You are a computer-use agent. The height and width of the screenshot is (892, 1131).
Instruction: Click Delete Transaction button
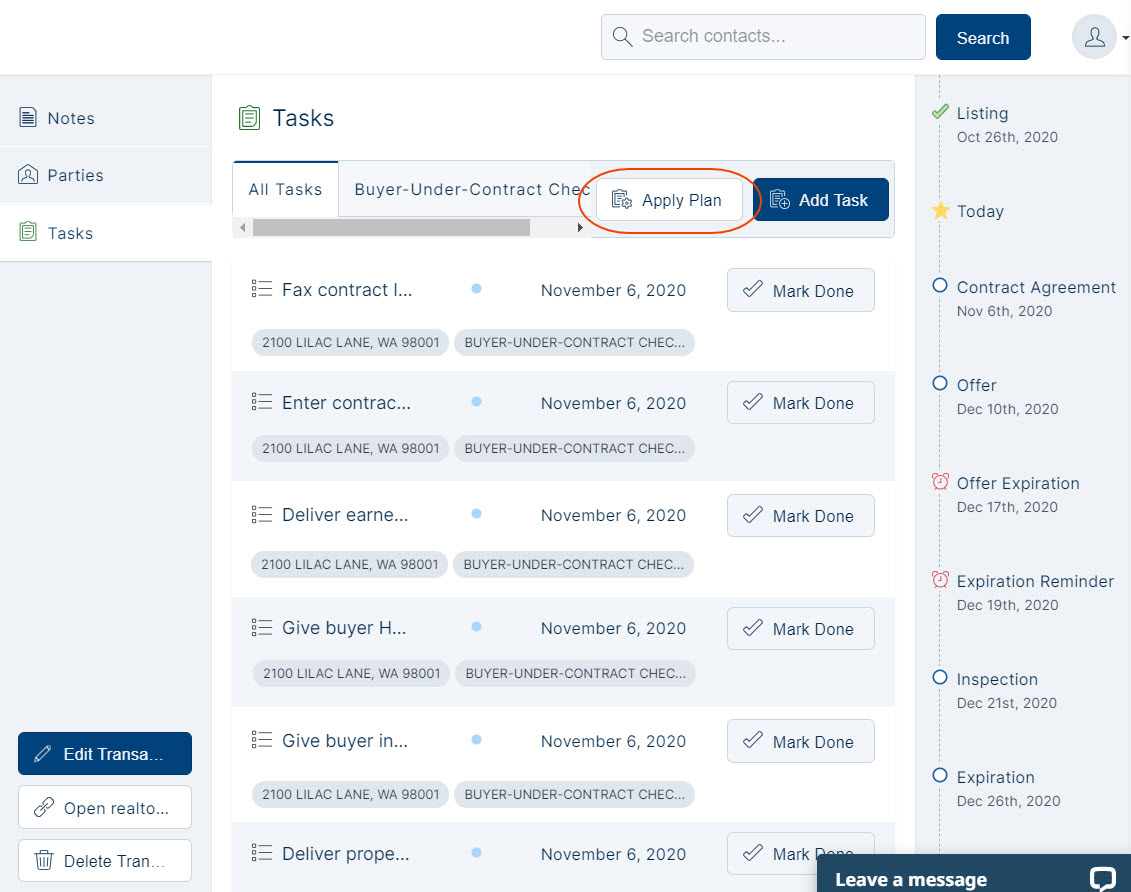[x=105, y=861]
